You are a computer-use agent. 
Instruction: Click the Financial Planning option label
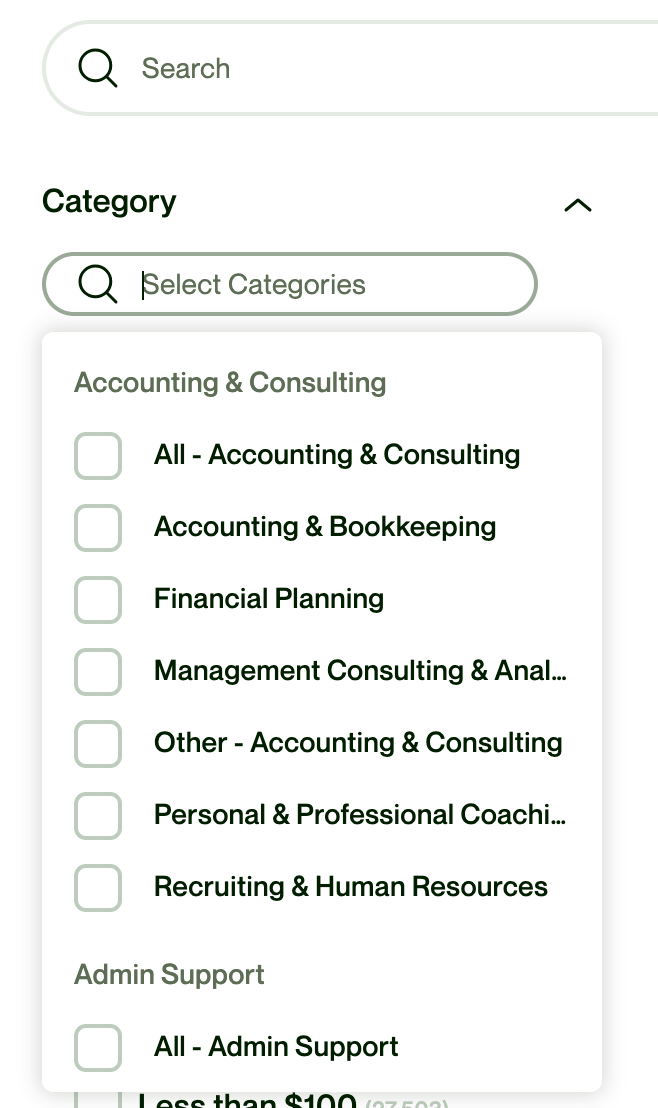pos(269,599)
